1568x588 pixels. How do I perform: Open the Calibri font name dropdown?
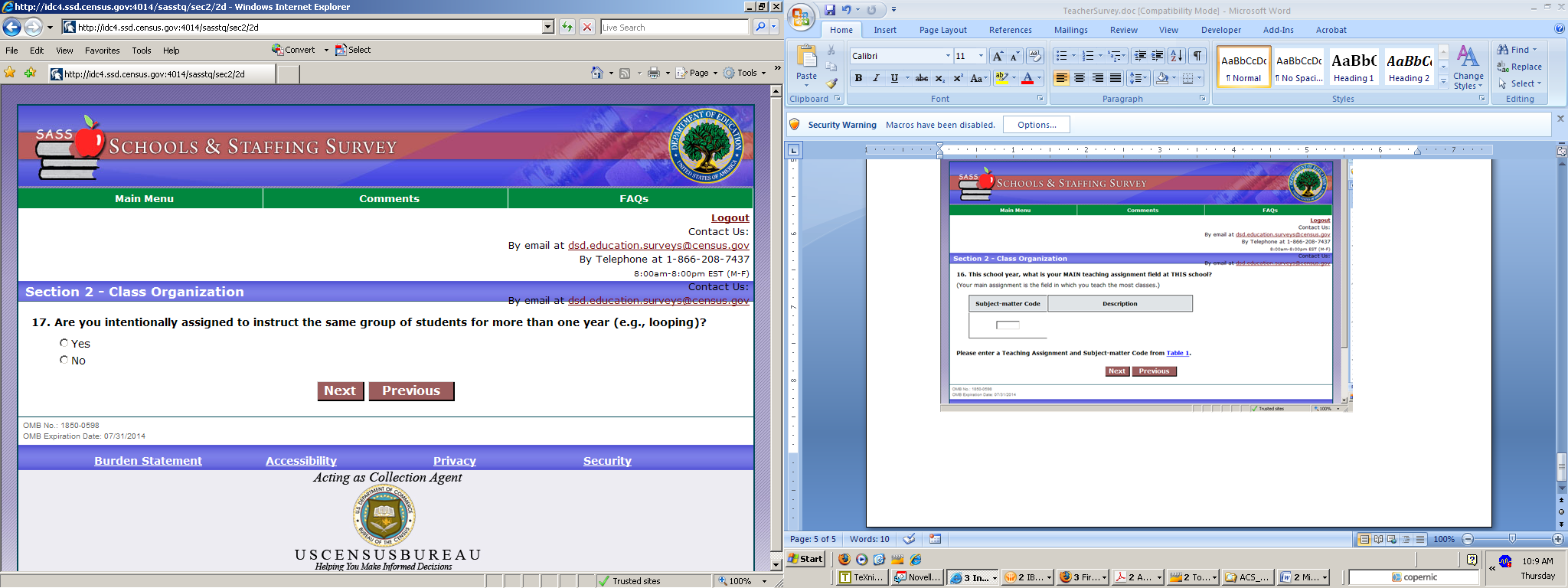tap(948, 56)
